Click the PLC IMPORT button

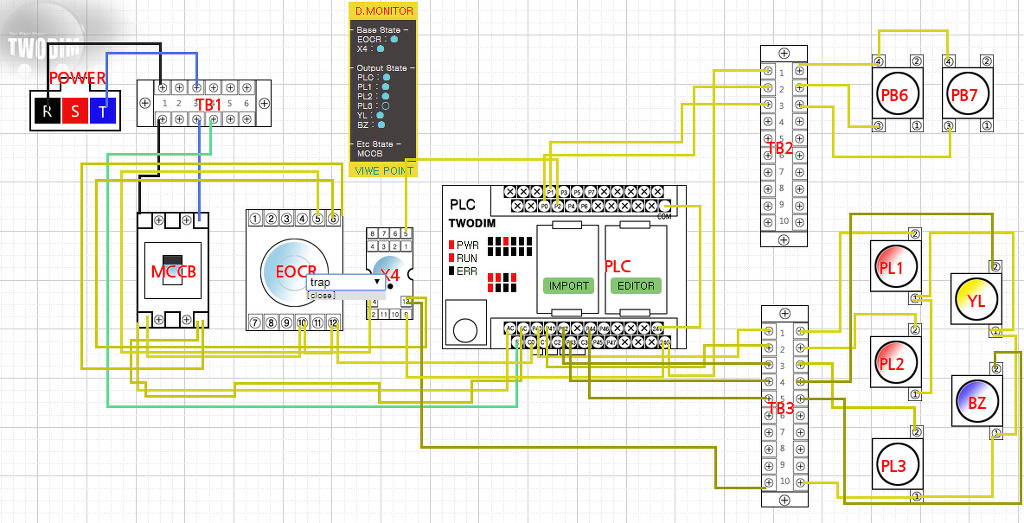click(568, 285)
